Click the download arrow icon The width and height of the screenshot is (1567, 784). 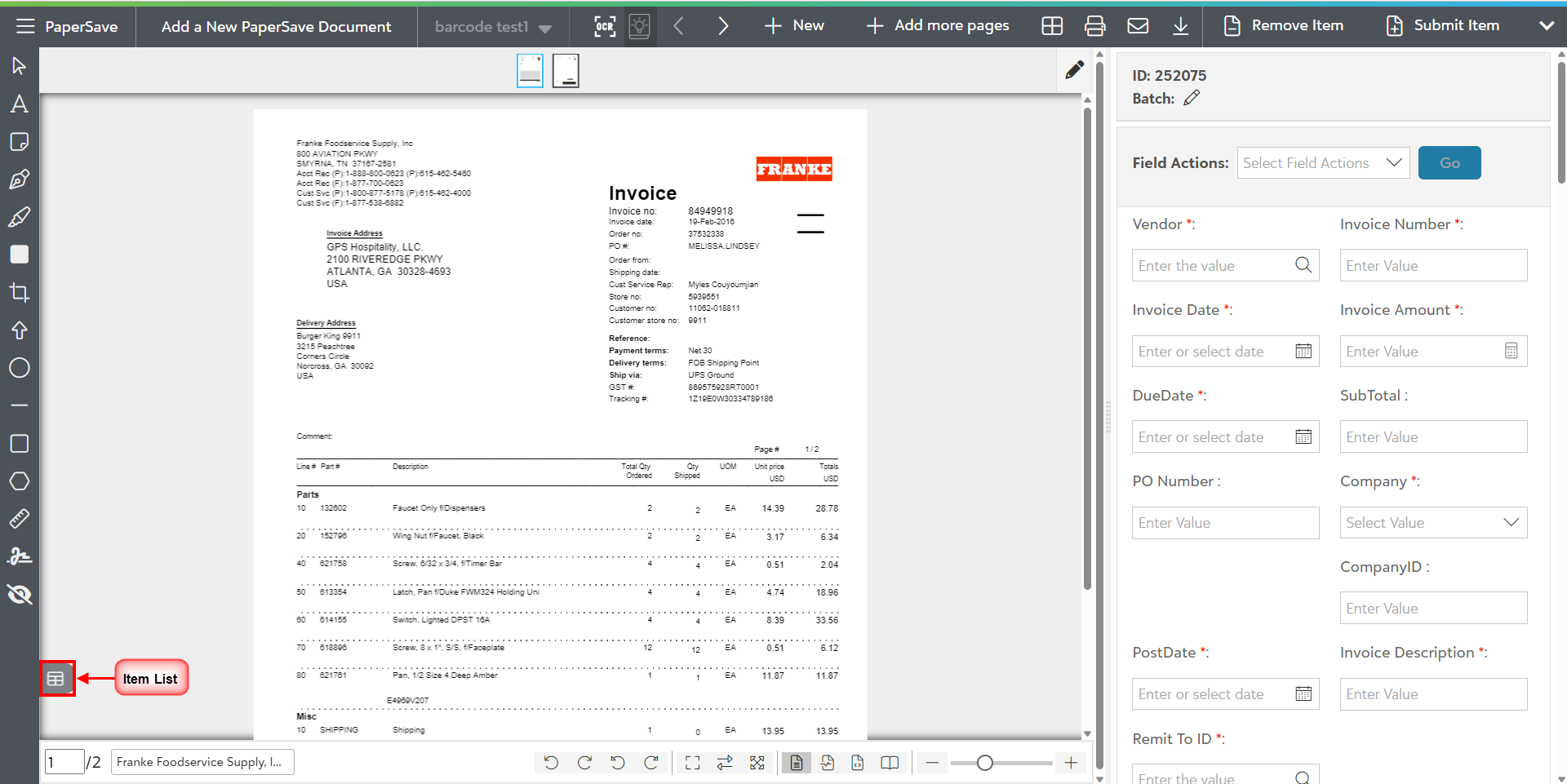pos(1180,26)
